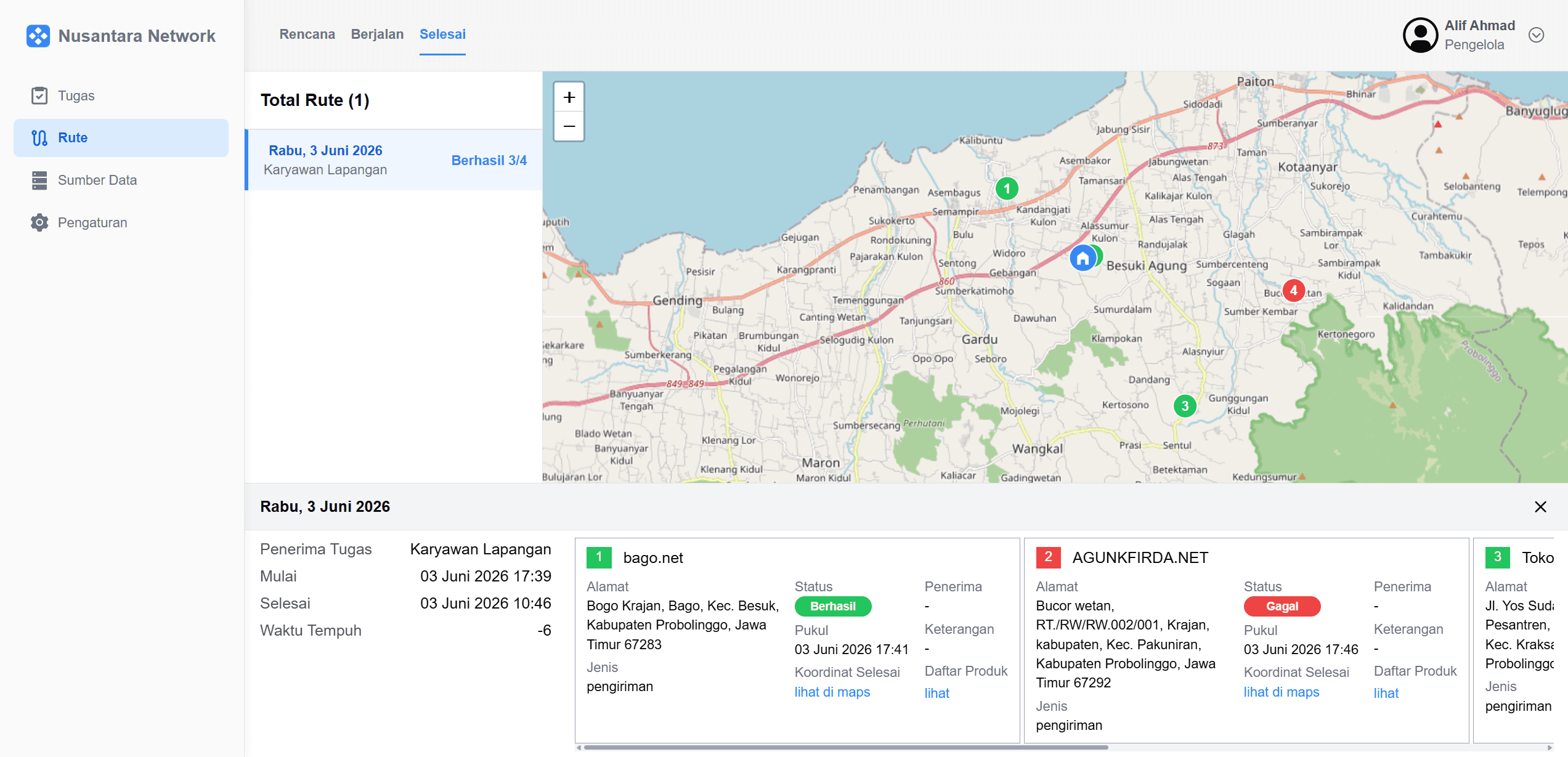Click the Sumber Data server icon
1568x757 pixels.
coord(39,180)
